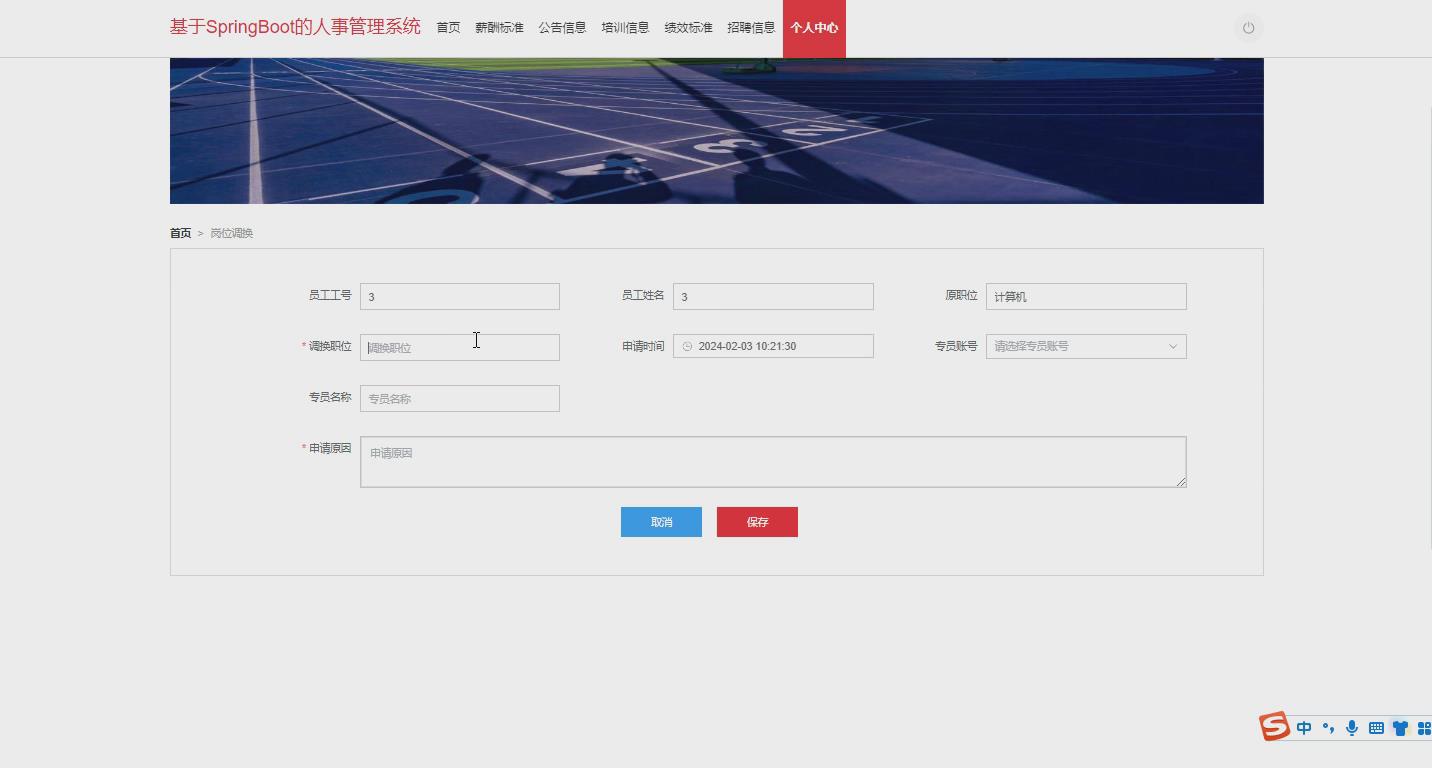Viewport: 1432px width, 768px height.
Task: Click the 员工工号 label
Action: [330, 296]
